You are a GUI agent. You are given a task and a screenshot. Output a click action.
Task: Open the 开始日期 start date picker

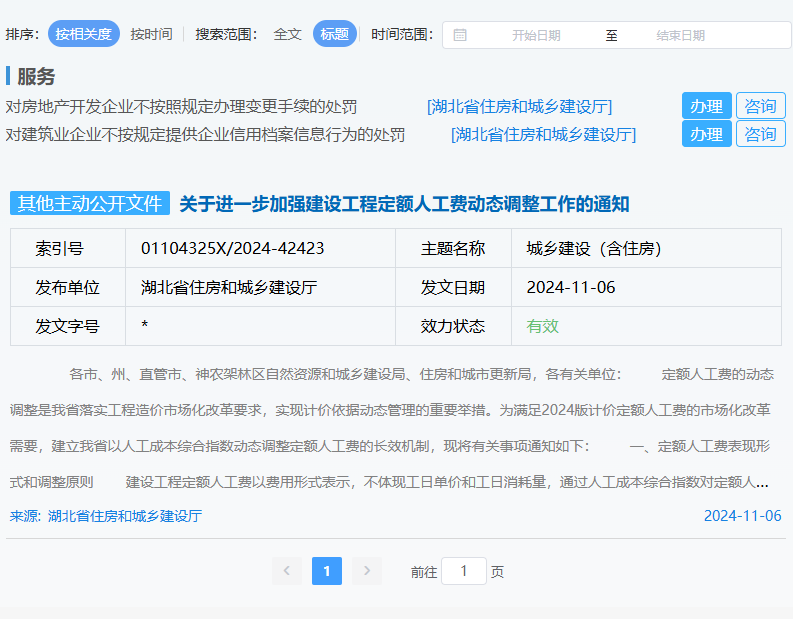(x=536, y=35)
